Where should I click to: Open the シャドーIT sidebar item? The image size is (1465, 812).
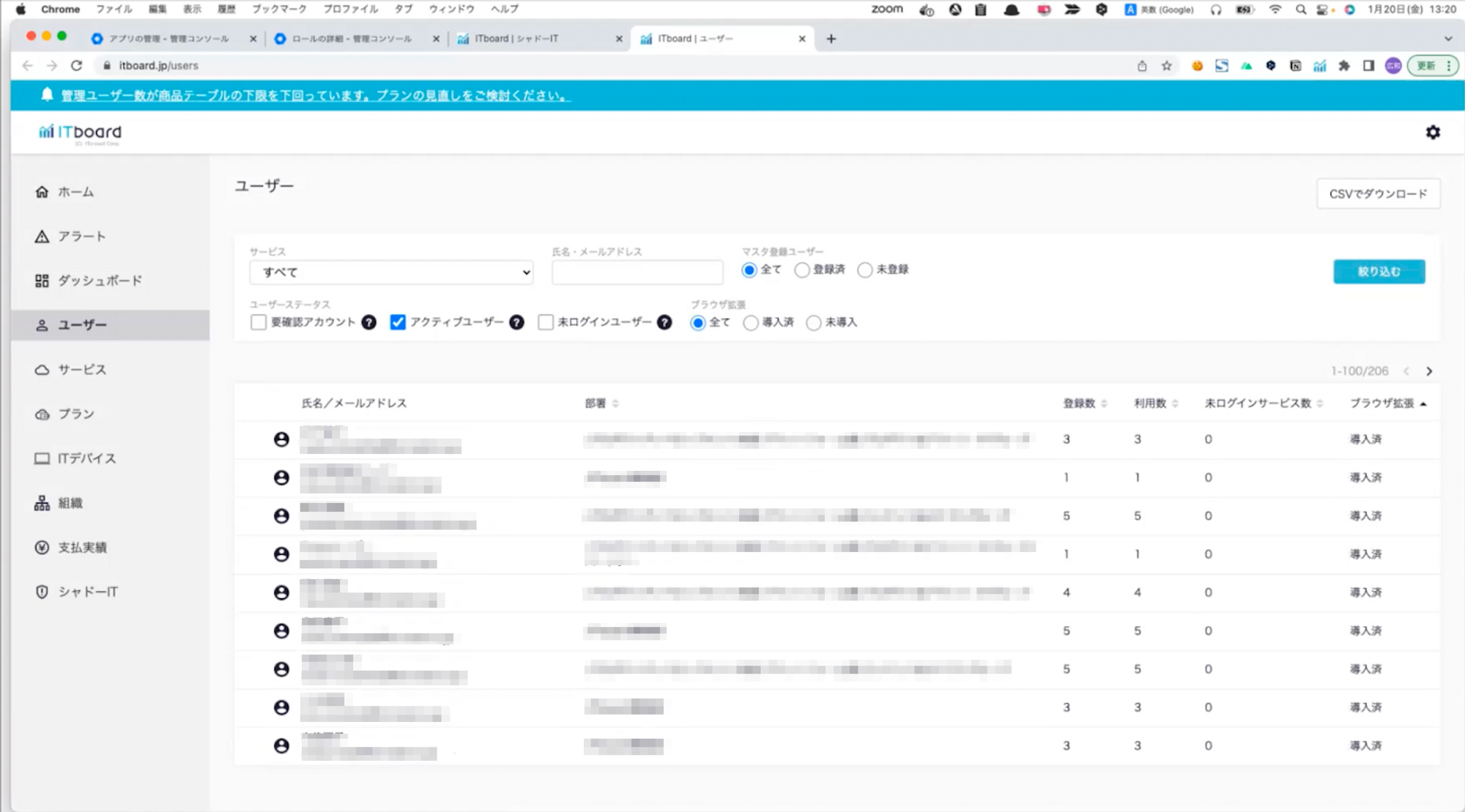click(87, 592)
